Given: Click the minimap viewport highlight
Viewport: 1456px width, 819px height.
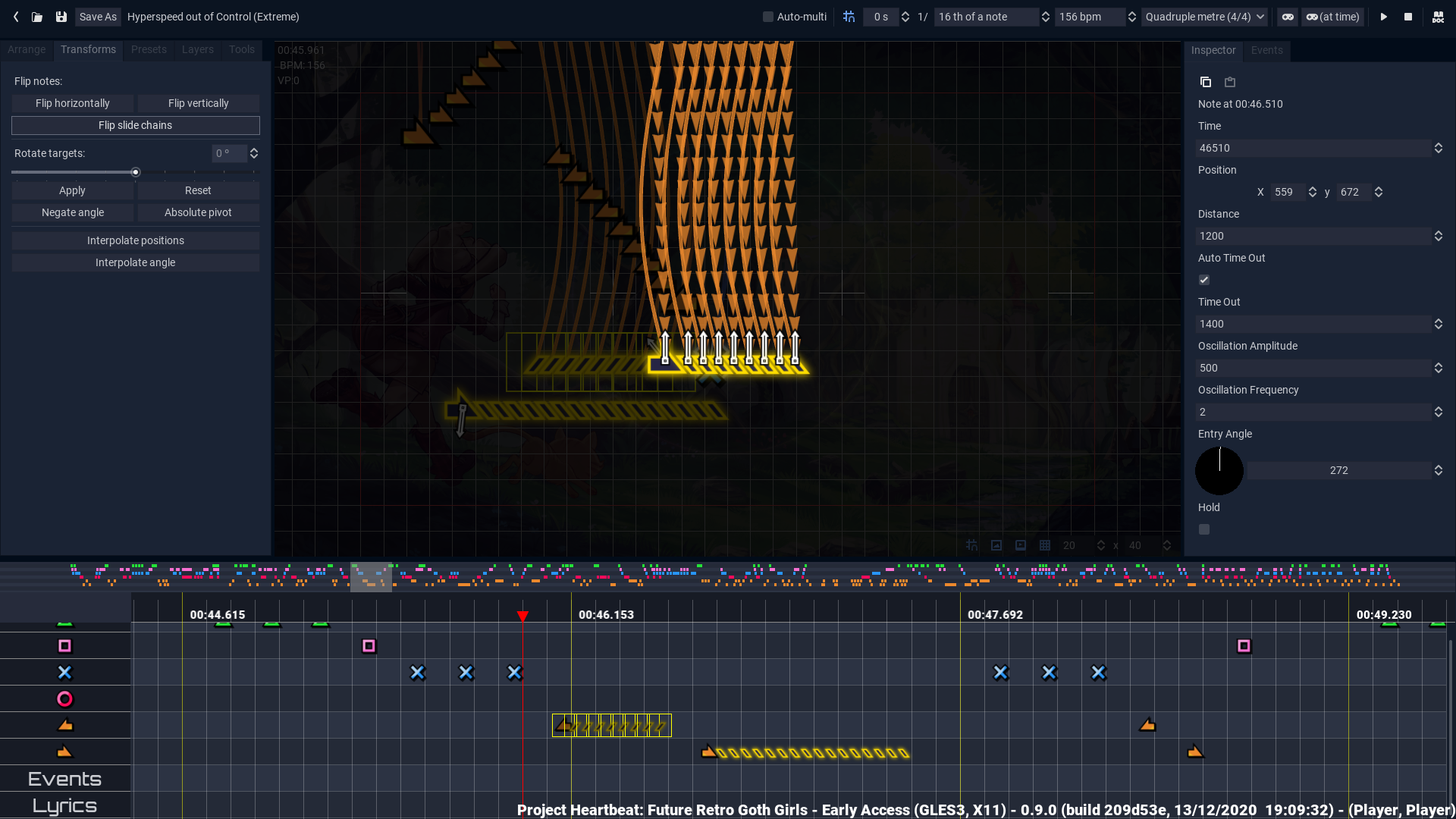Looking at the screenshot, I should pyautogui.click(x=371, y=577).
